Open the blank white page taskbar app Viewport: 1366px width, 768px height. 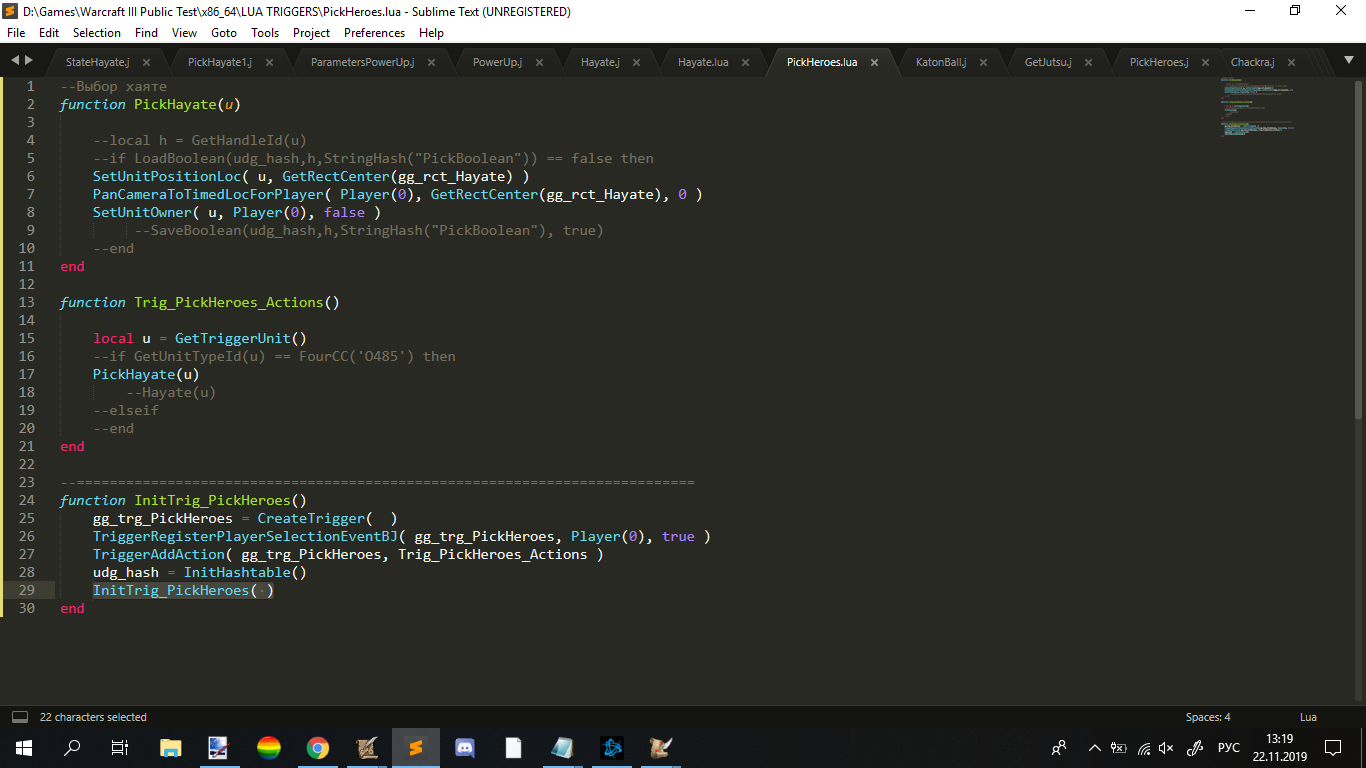(514, 747)
